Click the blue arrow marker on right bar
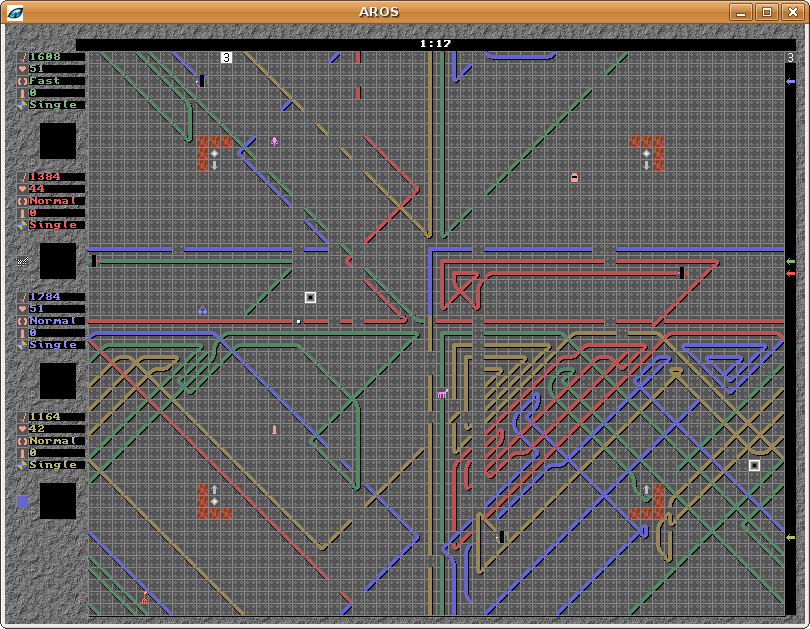The image size is (810, 629). tap(790, 82)
